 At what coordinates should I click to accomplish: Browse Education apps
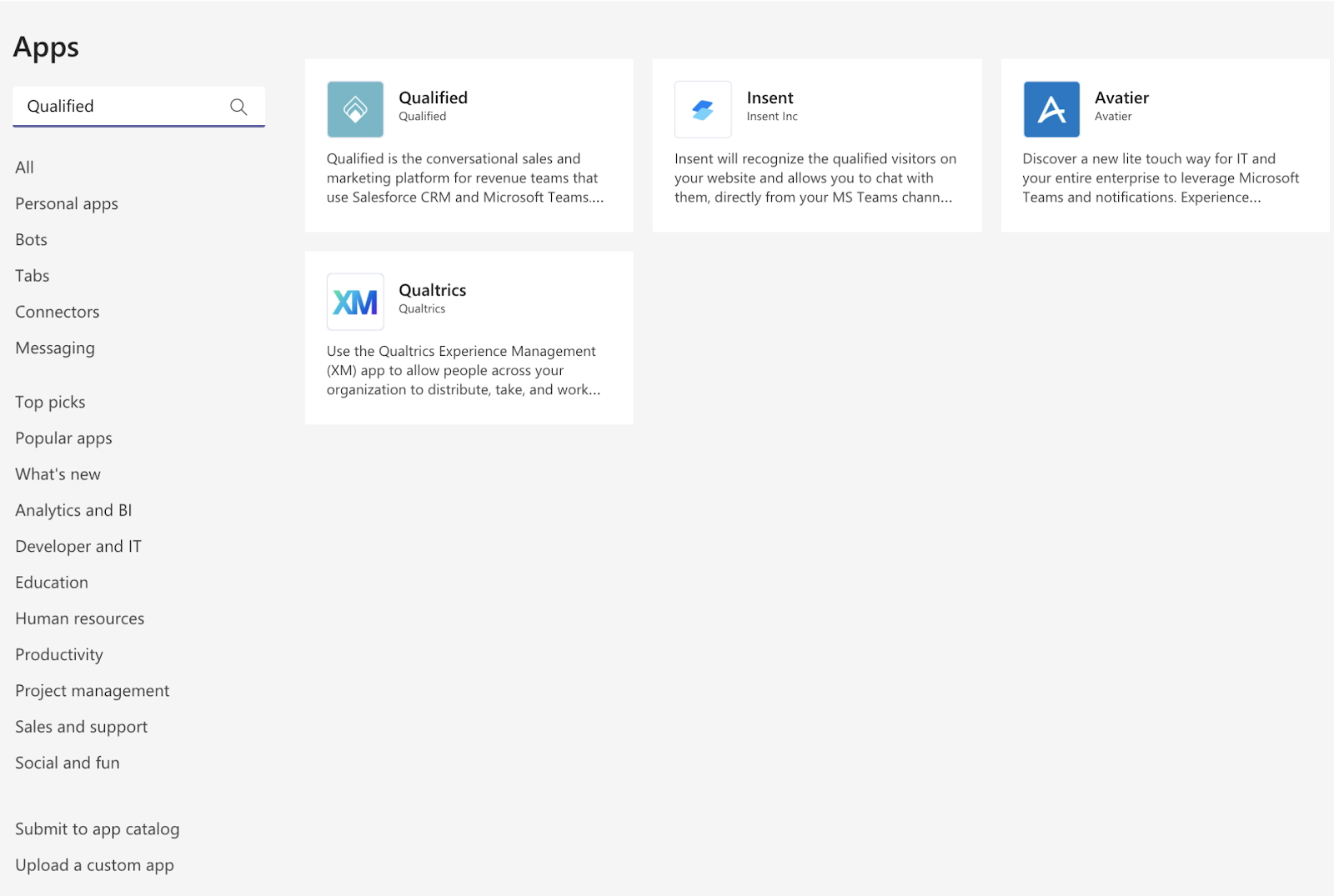tap(52, 583)
